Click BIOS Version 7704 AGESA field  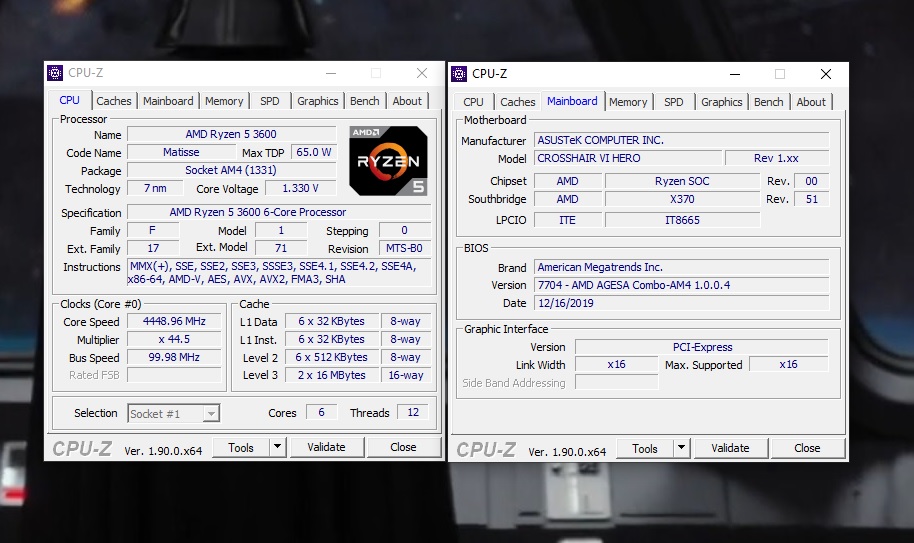tap(681, 285)
